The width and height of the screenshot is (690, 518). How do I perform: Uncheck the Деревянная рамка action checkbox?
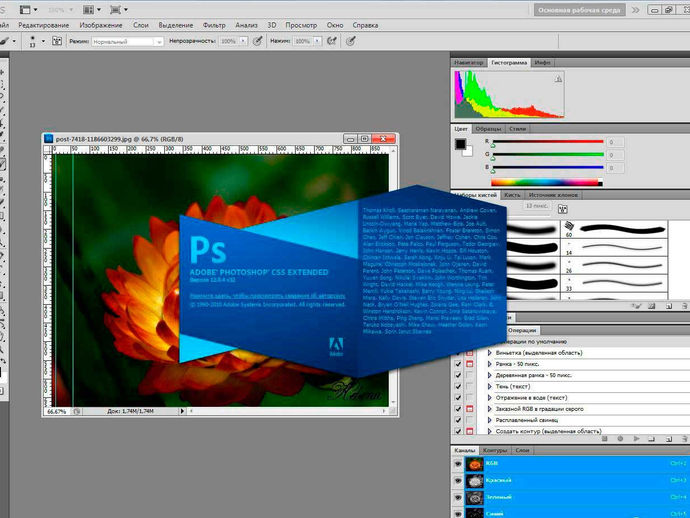tap(458, 375)
